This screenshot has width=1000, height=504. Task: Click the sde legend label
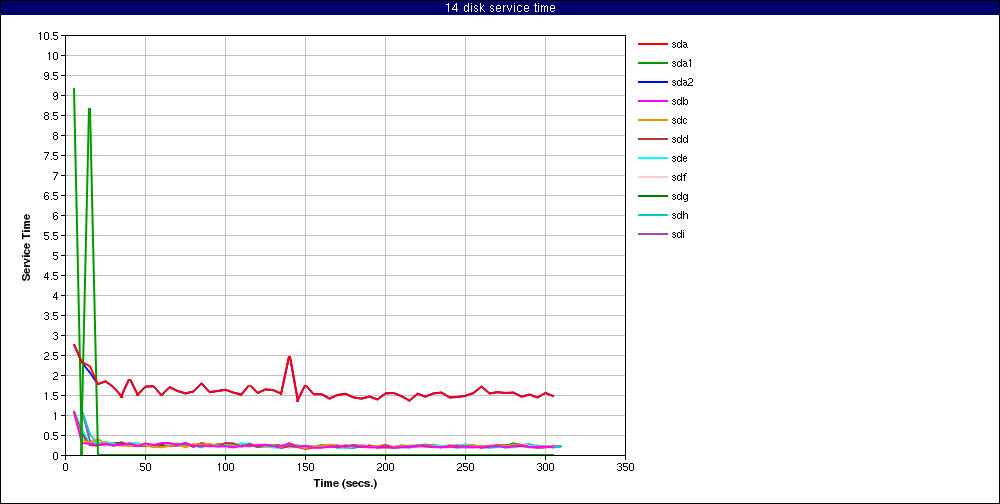click(679, 158)
